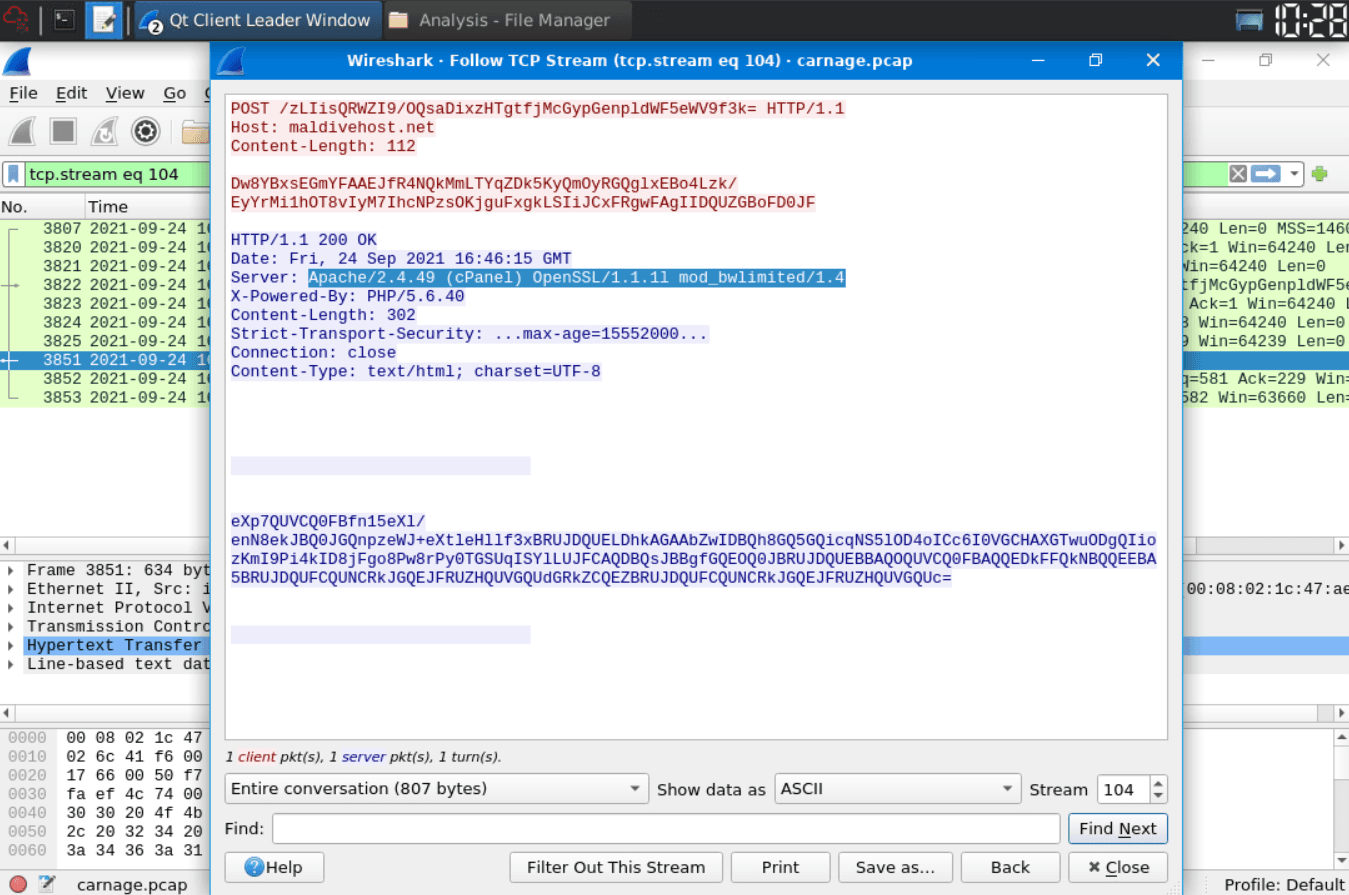The width and height of the screenshot is (1349, 895).
Task: Click the network monitor icon near the clock
Action: (x=1249, y=19)
